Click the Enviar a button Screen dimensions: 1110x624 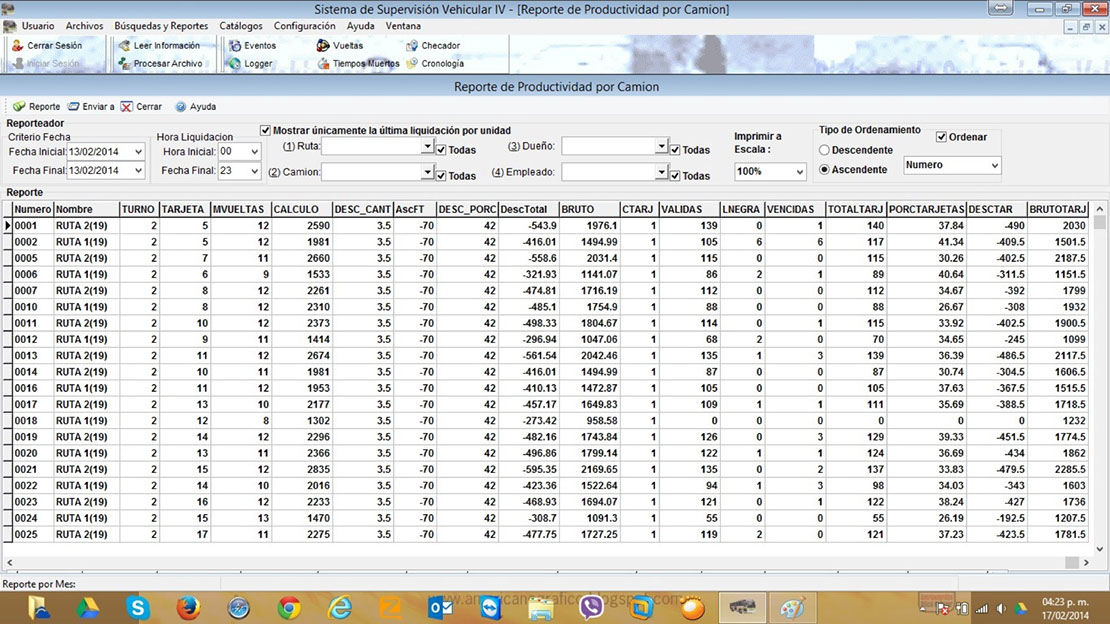pos(91,106)
